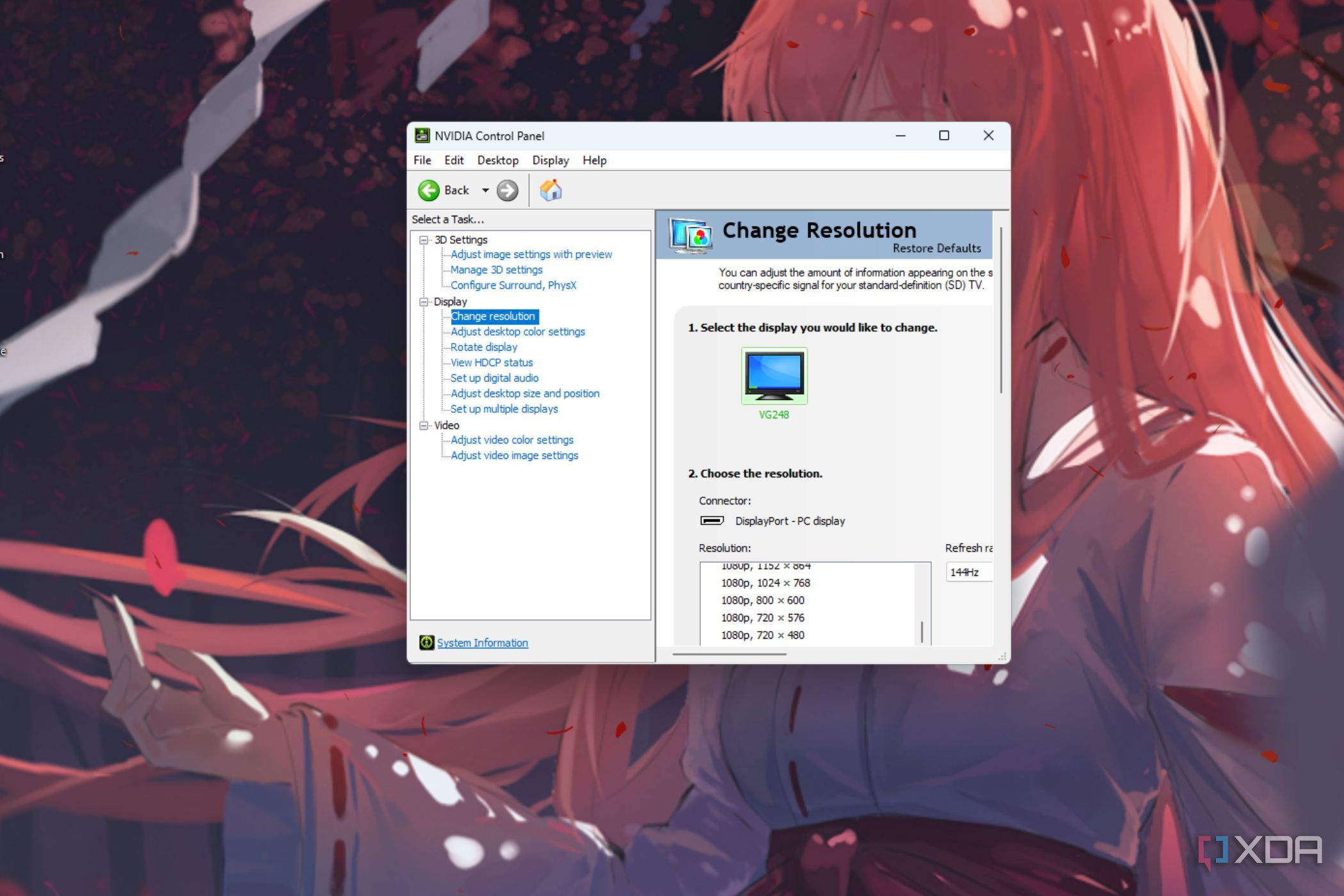The image size is (1344, 896).
Task: Choose the 1080p, 800 × 600 resolution
Action: (x=763, y=600)
